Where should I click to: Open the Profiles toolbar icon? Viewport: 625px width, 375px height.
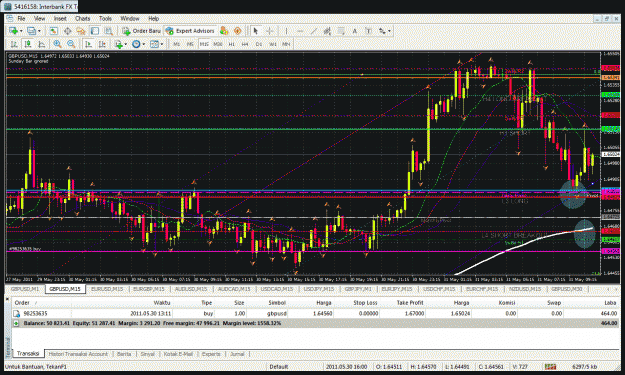pyautogui.click(x=31, y=31)
